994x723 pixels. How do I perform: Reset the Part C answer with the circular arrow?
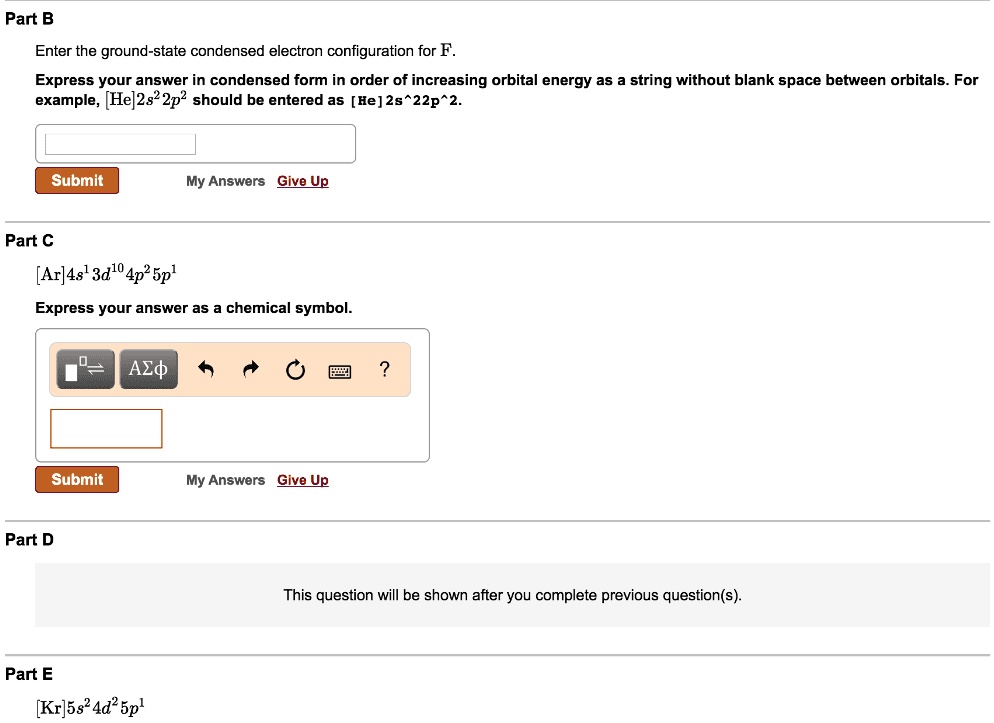295,371
